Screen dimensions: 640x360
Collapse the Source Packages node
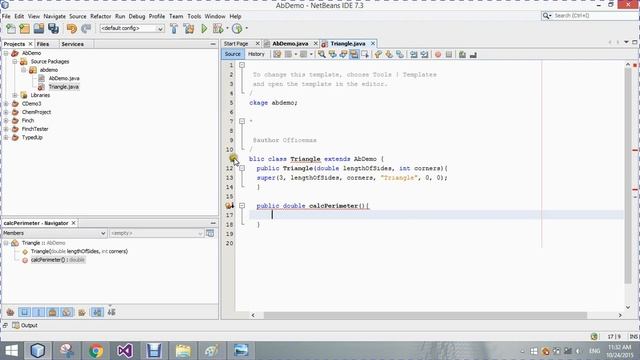15,62
